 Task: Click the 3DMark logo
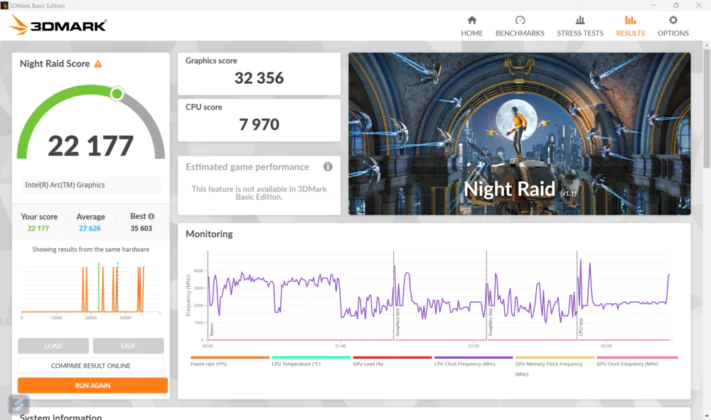(58, 25)
